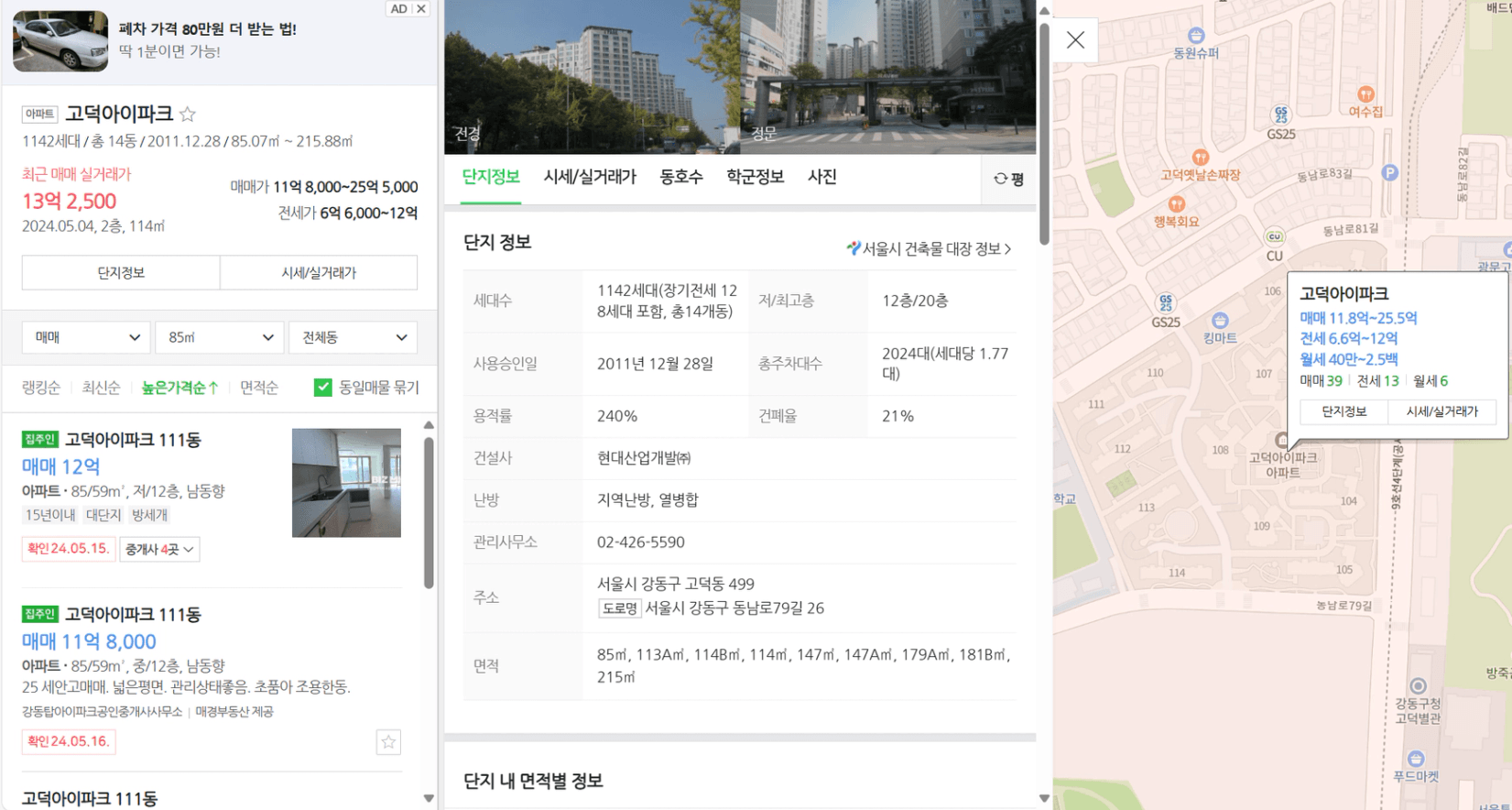Open the 85㎡ area dropdown

point(220,337)
